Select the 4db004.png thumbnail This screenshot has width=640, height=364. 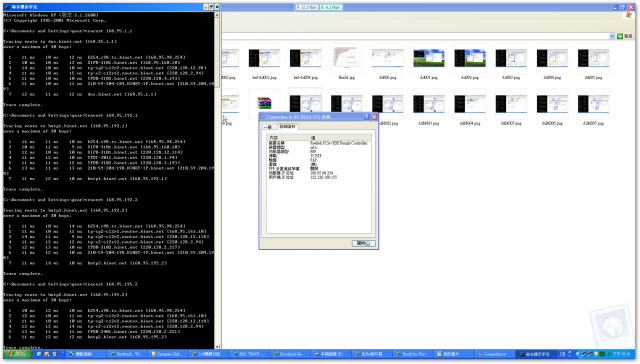click(470, 104)
